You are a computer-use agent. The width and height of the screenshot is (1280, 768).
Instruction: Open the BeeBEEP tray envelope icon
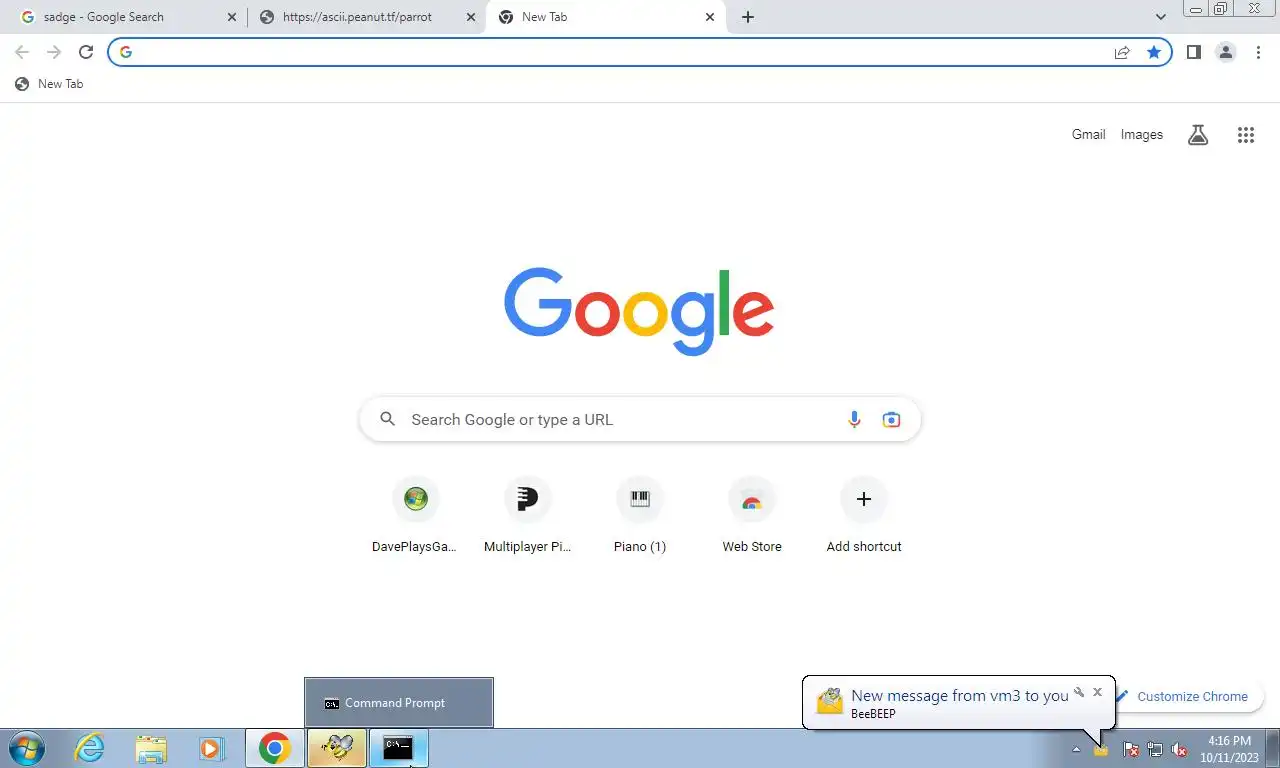[x=1101, y=749]
